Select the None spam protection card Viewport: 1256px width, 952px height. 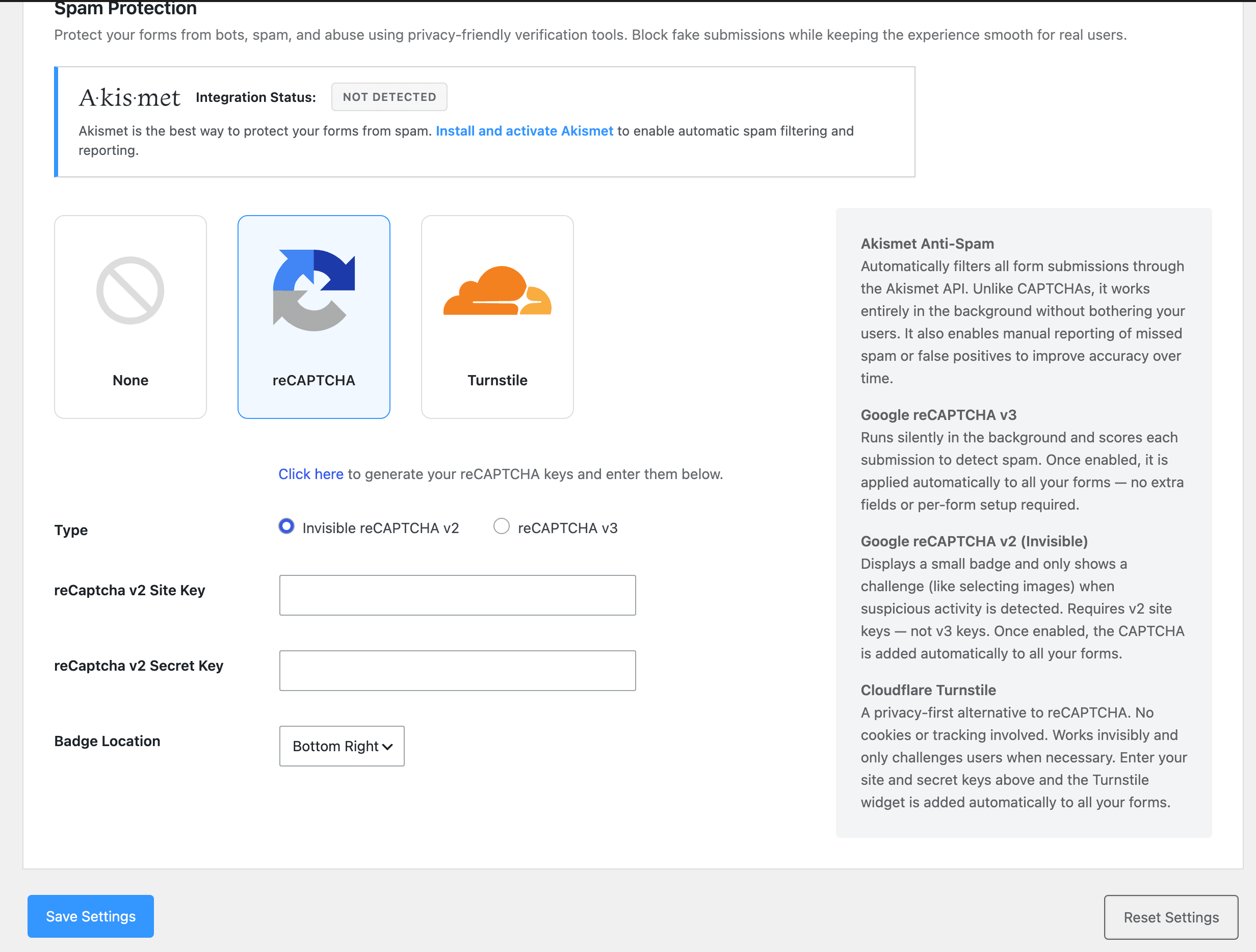click(130, 317)
